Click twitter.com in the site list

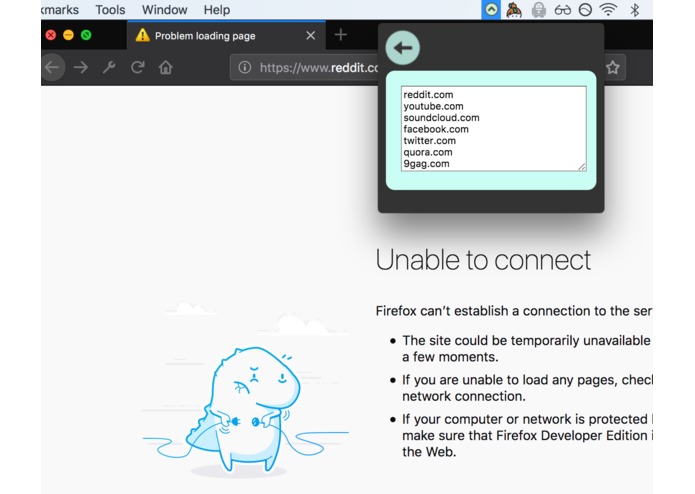click(429, 141)
